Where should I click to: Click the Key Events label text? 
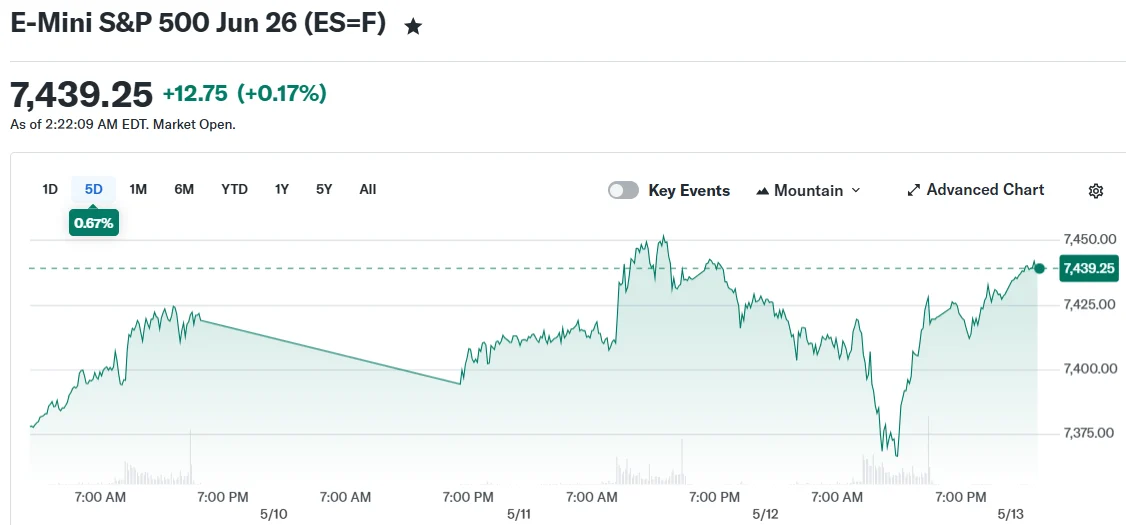[x=689, y=190]
